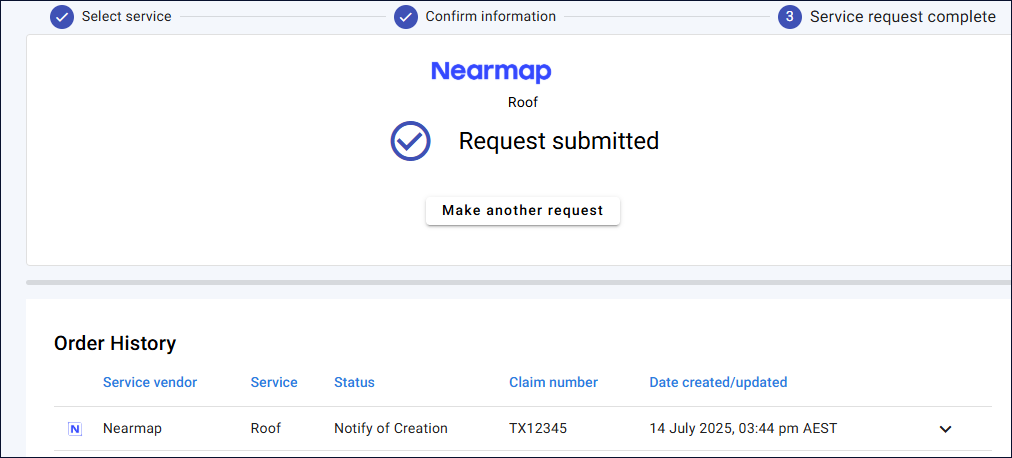This screenshot has width=1012, height=458.
Task: Sort by Service column header
Action: pos(274,382)
